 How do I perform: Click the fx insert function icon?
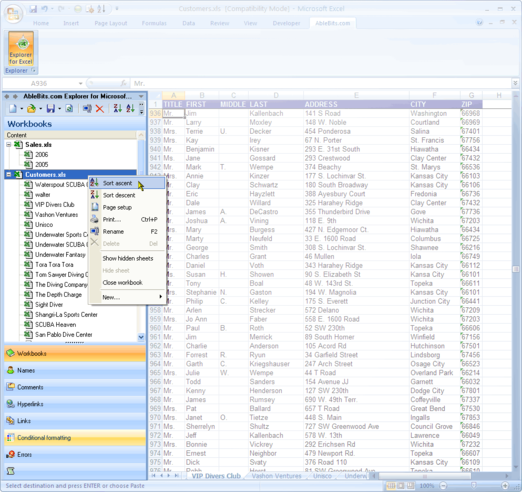coord(124,83)
